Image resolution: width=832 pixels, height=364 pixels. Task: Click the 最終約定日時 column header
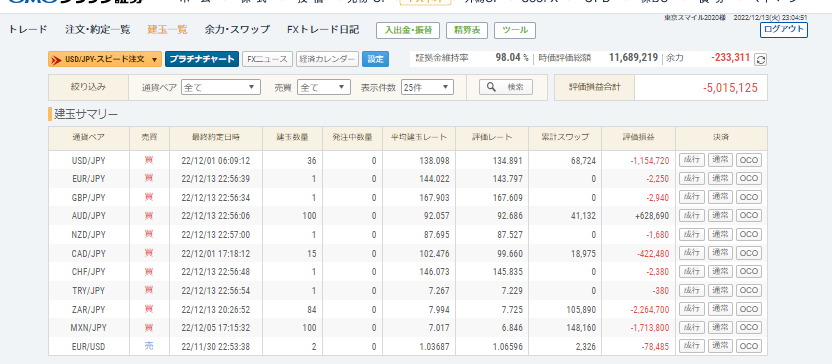[215, 137]
